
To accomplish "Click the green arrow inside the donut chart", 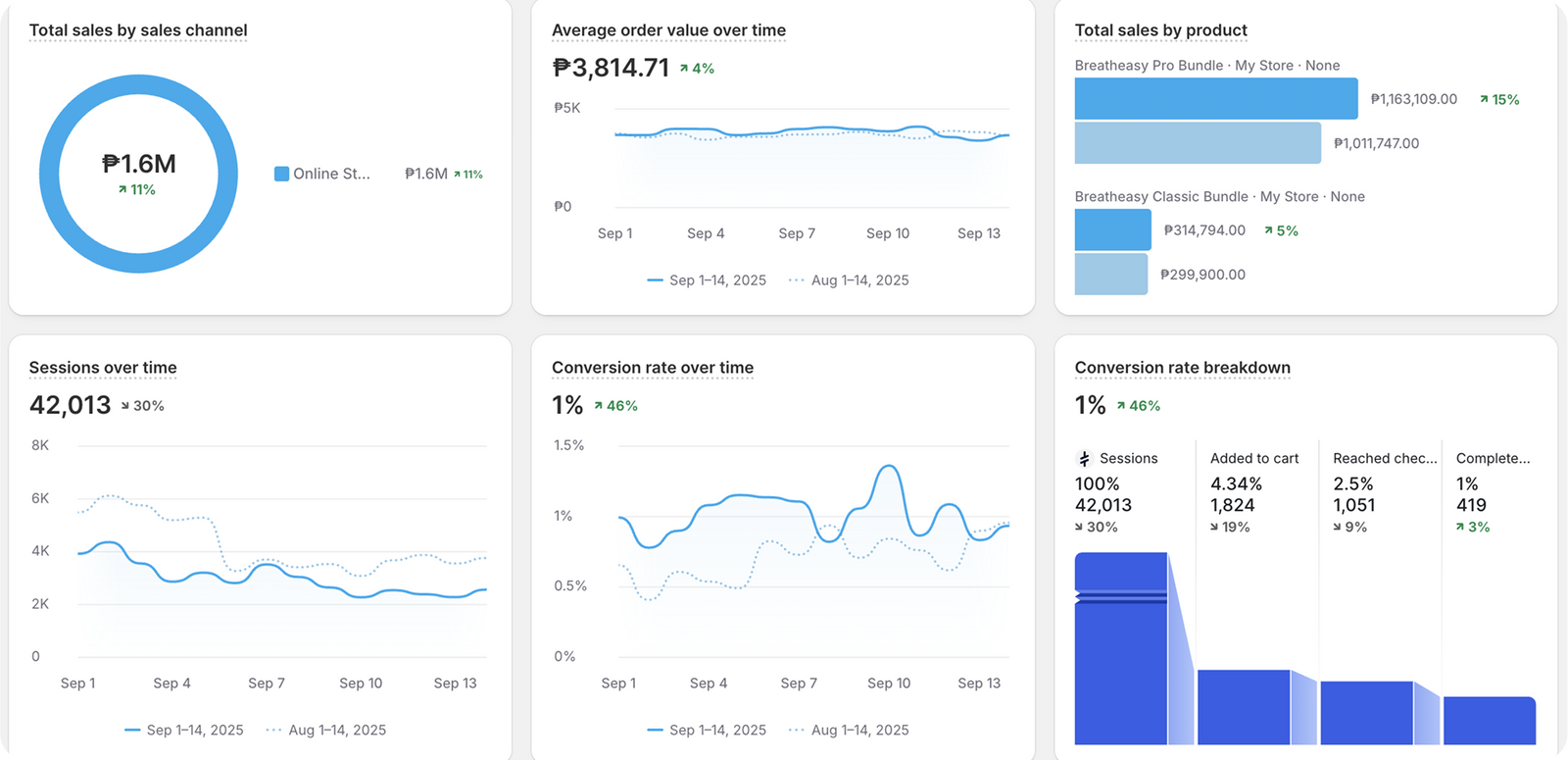I will pos(122,190).
